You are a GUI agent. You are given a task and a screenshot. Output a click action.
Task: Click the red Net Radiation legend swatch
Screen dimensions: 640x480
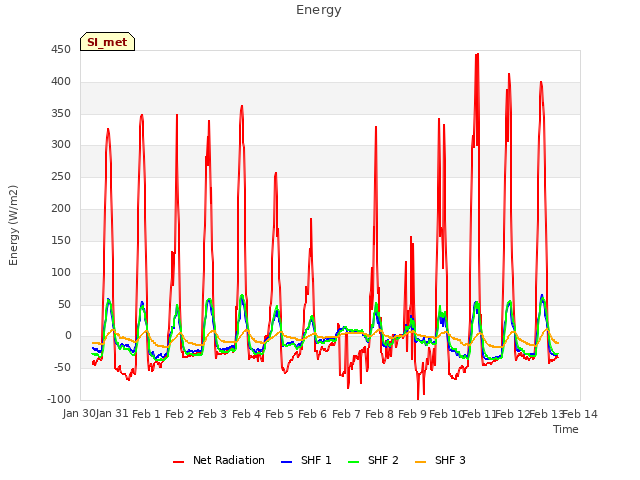(178, 462)
